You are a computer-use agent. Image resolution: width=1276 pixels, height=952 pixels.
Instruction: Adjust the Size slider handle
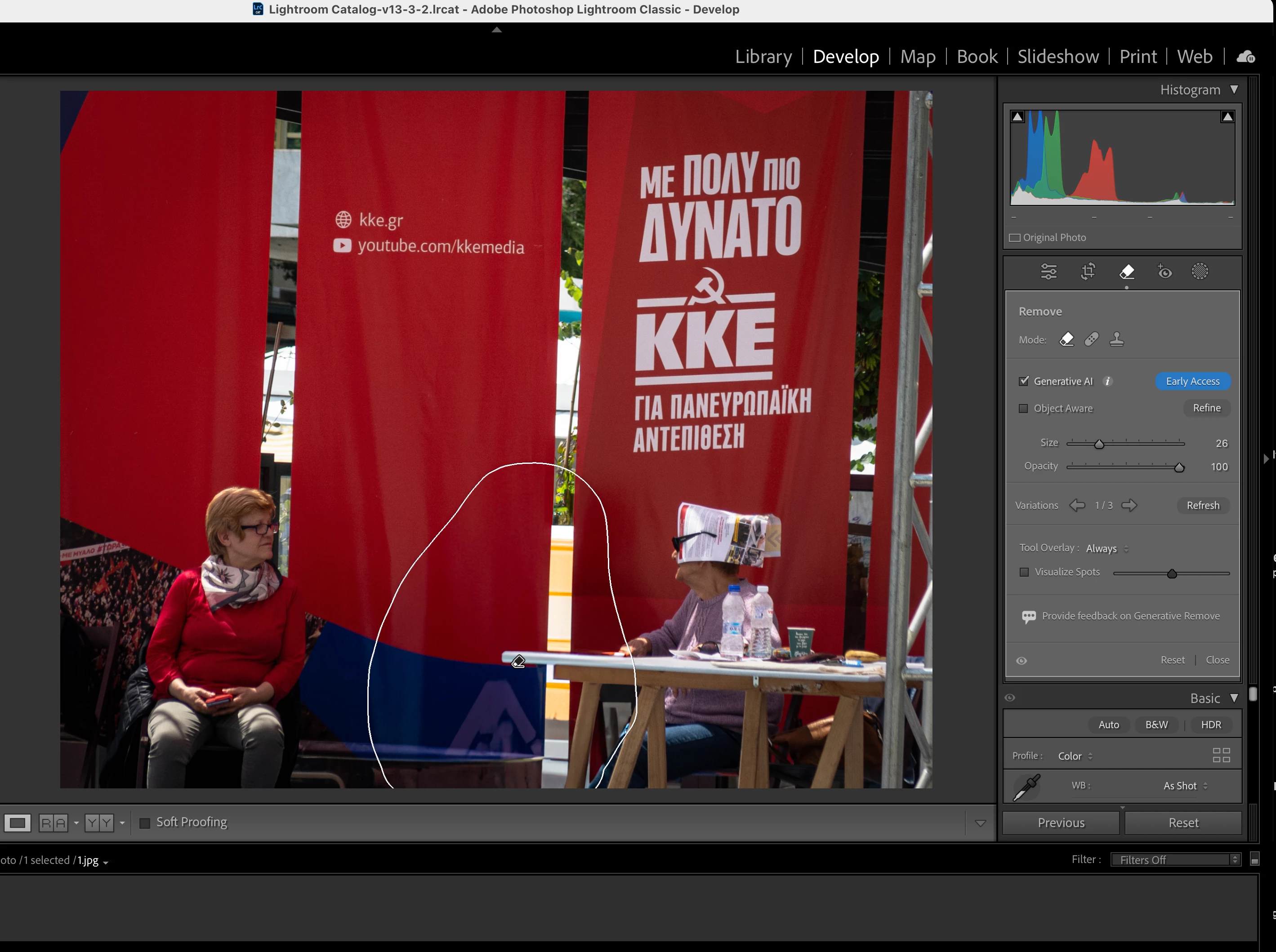(1099, 444)
